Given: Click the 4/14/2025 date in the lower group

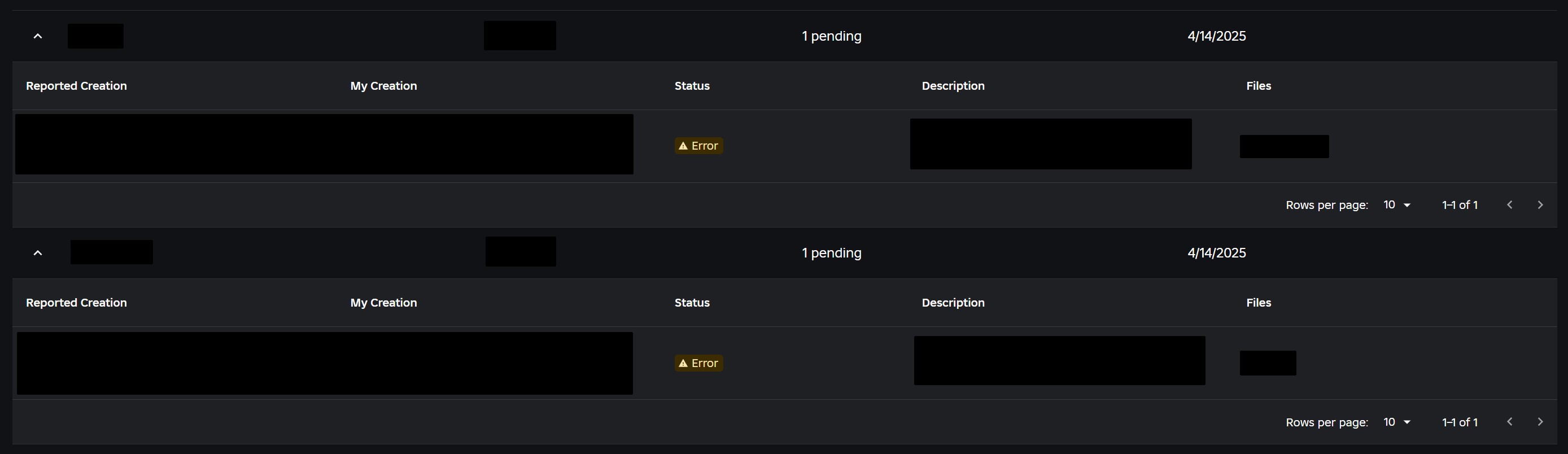Looking at the screenshot, I should [1216, 253].
